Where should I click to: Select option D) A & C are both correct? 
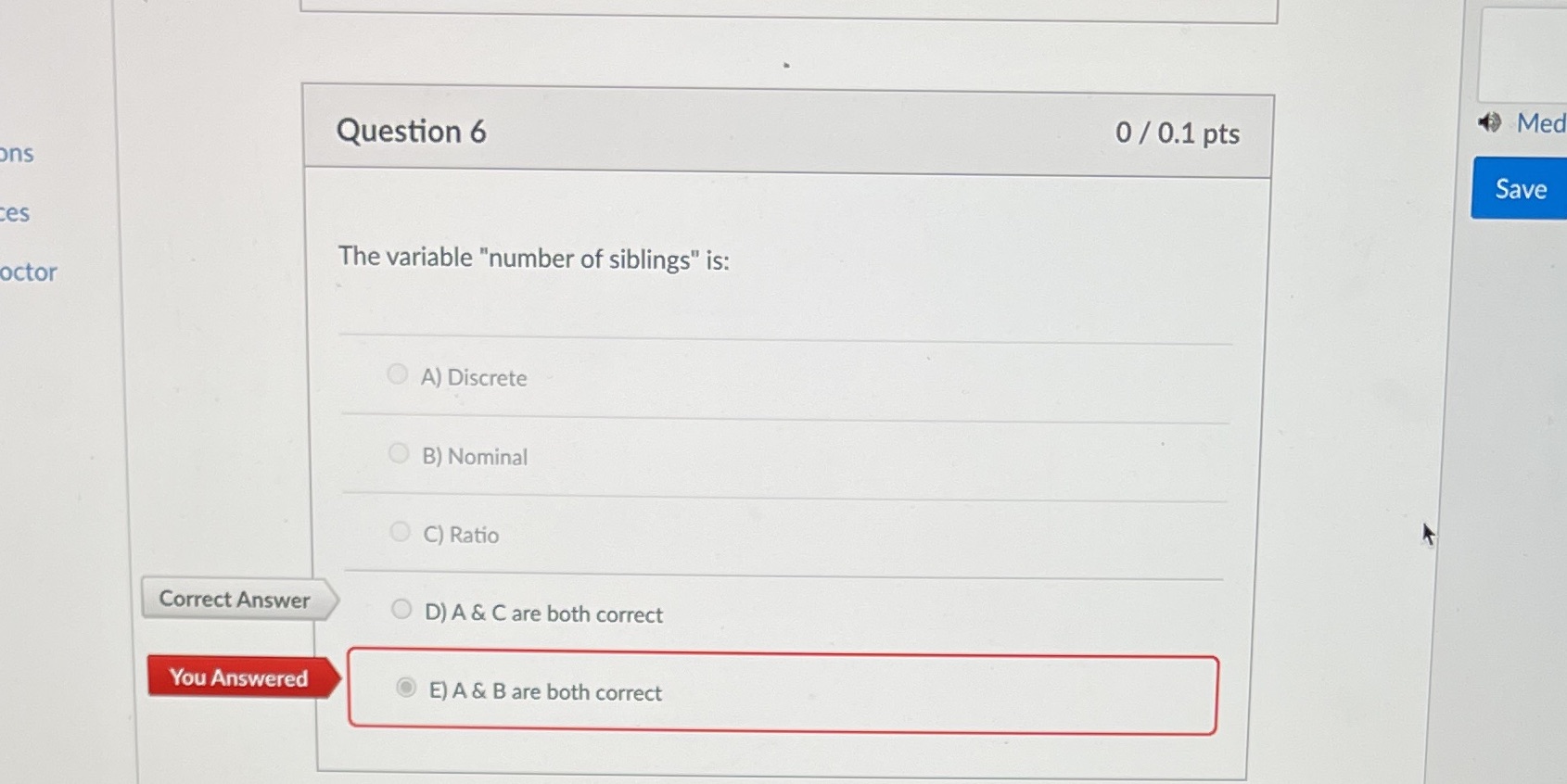click(x=401, y=609)
